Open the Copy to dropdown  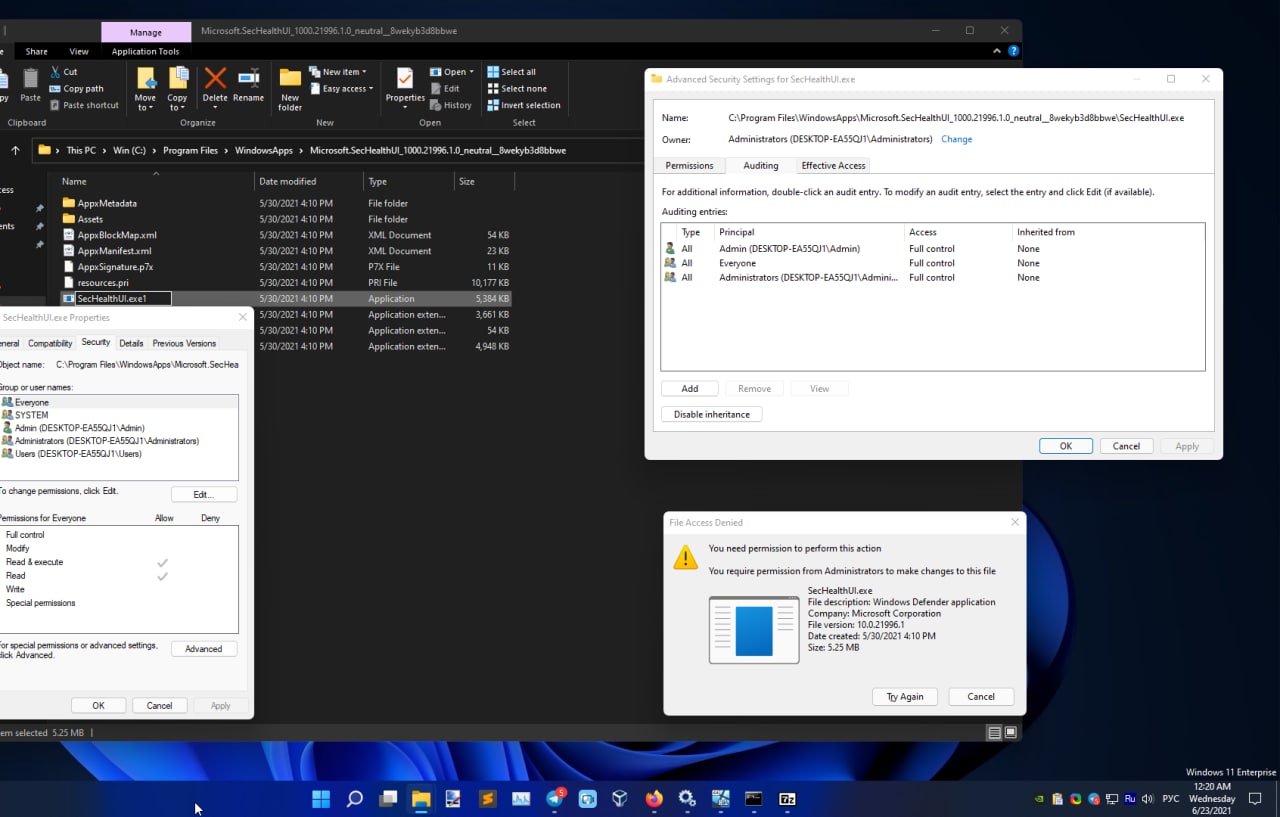(x=178, y=89)
